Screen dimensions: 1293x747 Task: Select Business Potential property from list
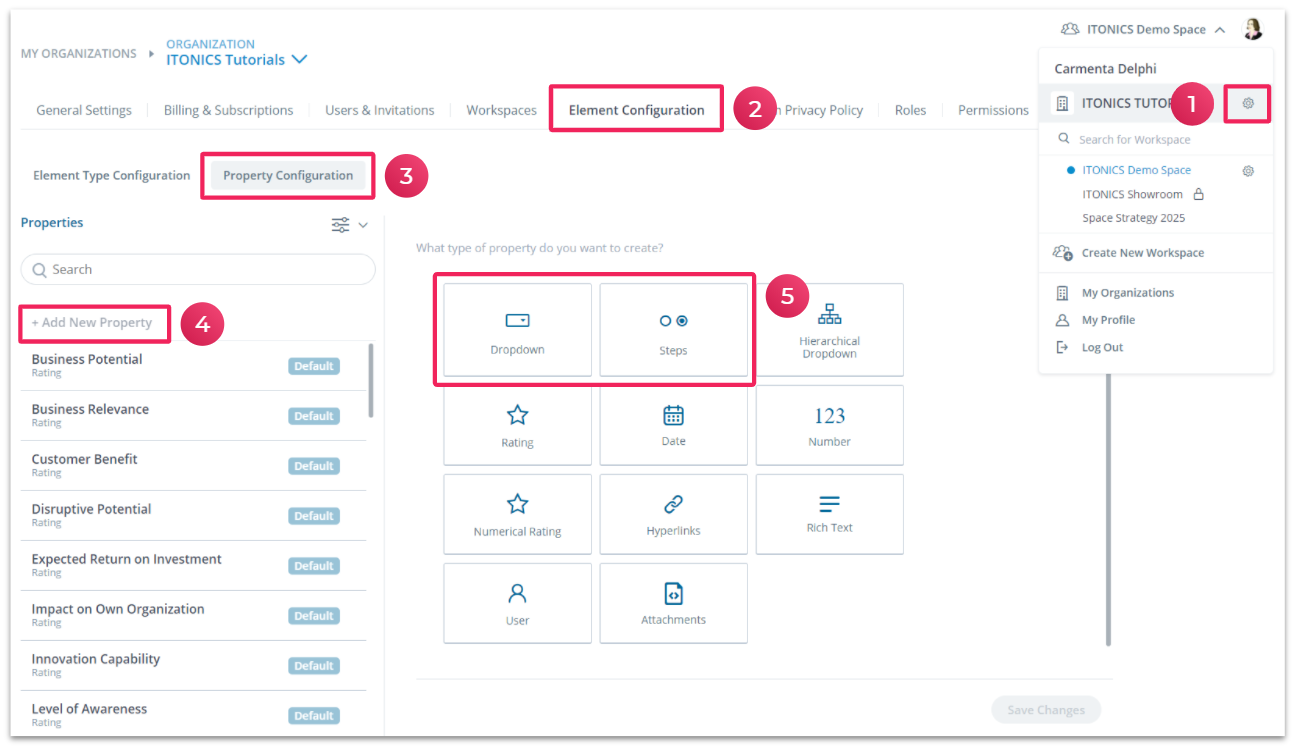pyautogui.click(x=87, y=360)
